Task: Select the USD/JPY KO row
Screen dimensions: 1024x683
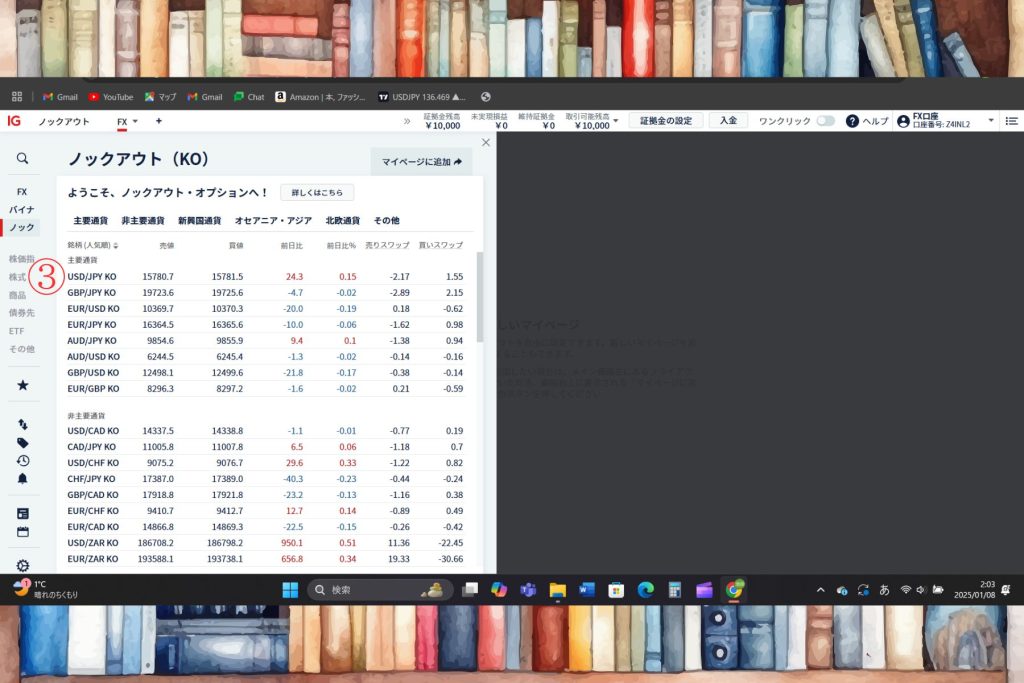Action: tap(92, 276)
